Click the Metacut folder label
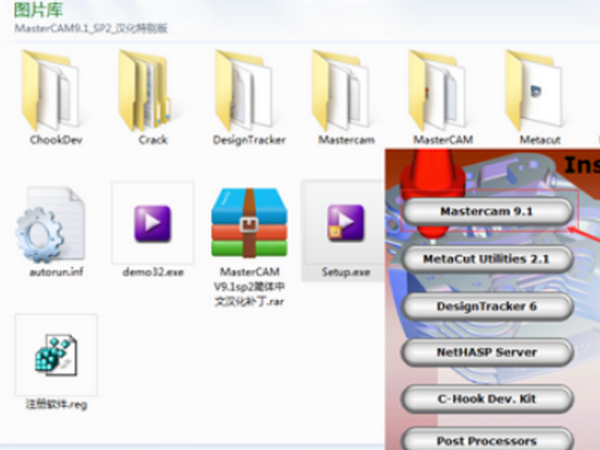600x450 pixels. pos(540,140)
